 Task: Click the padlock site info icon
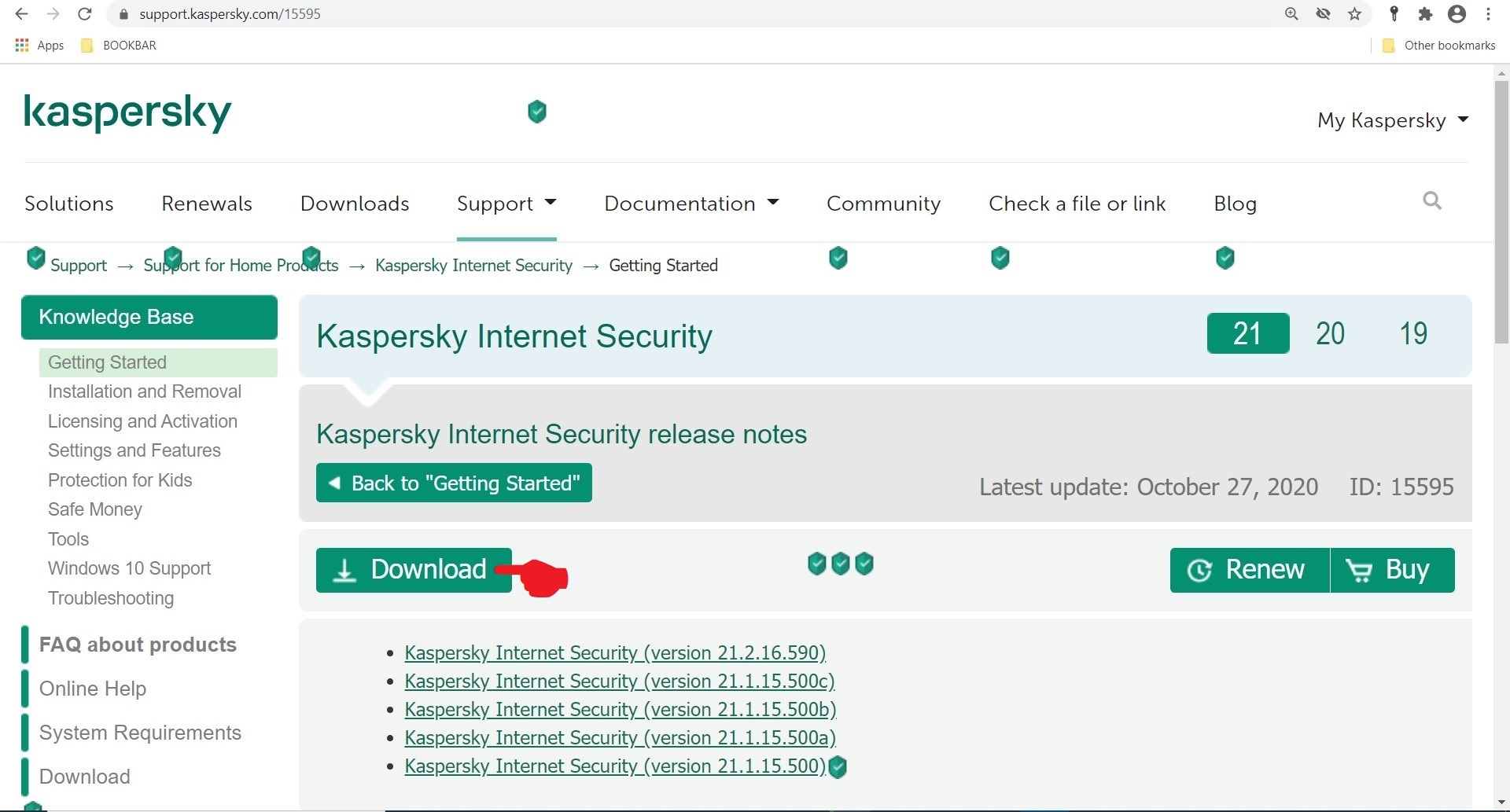(x=122, y=14)
